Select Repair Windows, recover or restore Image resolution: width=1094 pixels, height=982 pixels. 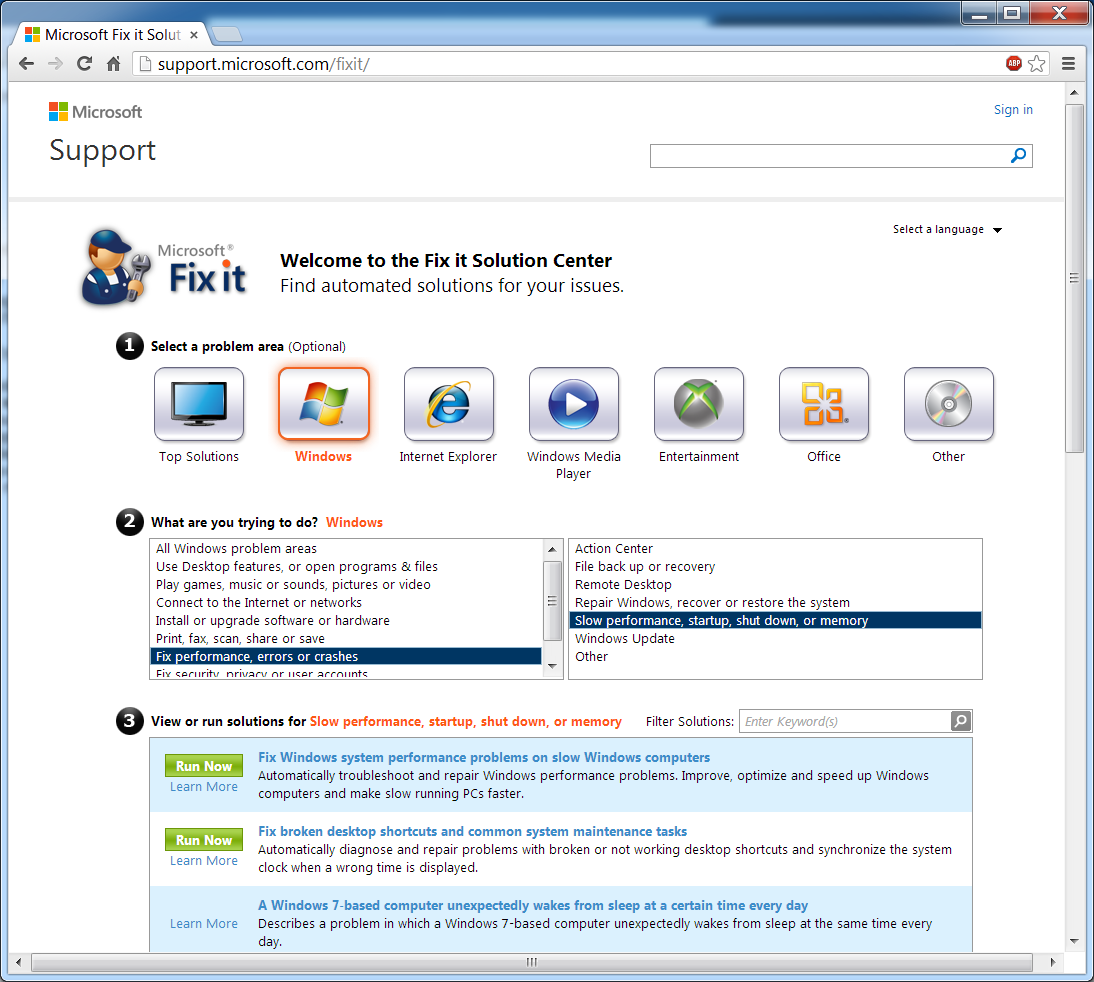[775, 602]
